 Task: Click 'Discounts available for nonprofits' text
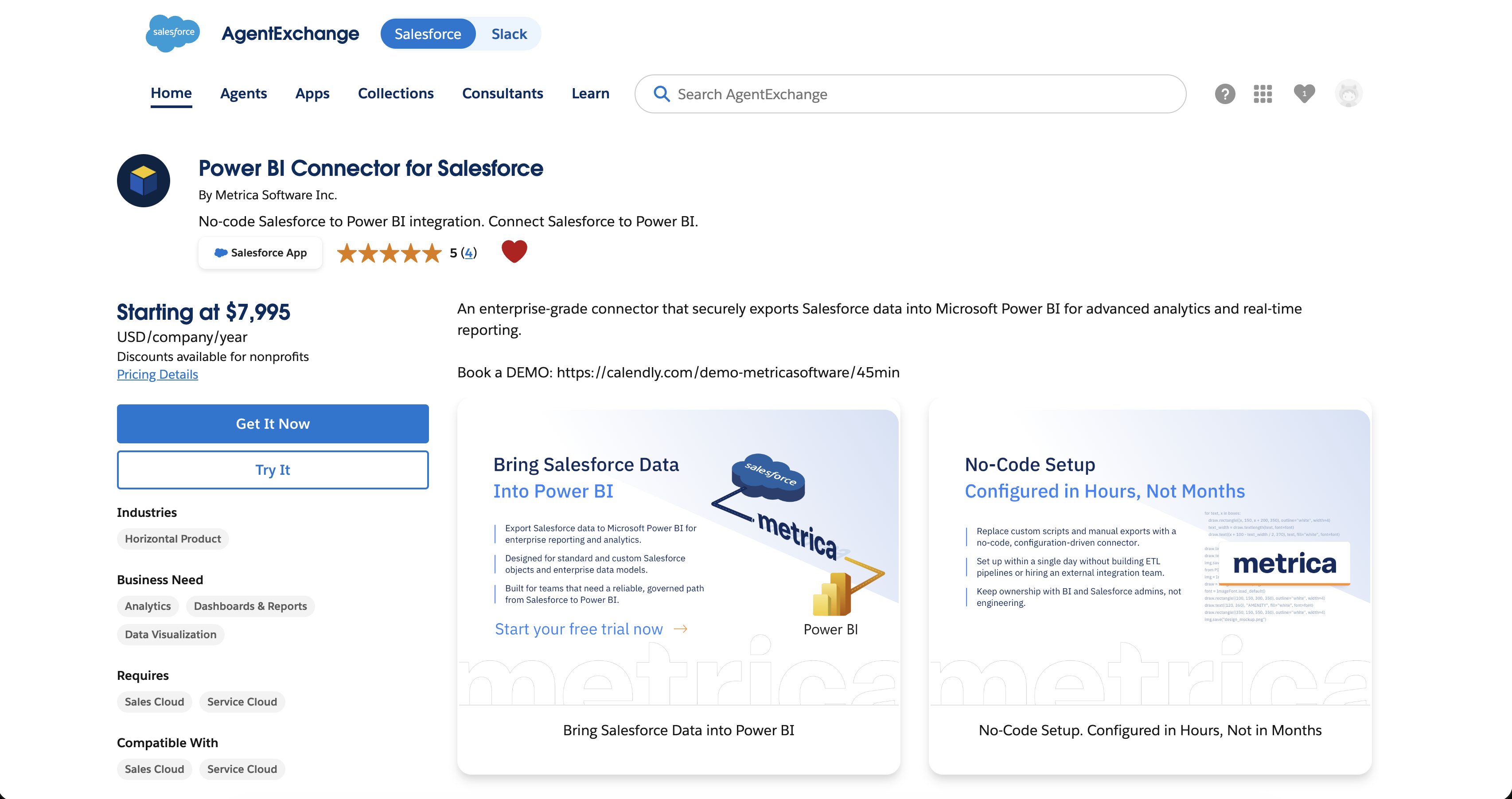pyautogui.click(x=212, y=357)
